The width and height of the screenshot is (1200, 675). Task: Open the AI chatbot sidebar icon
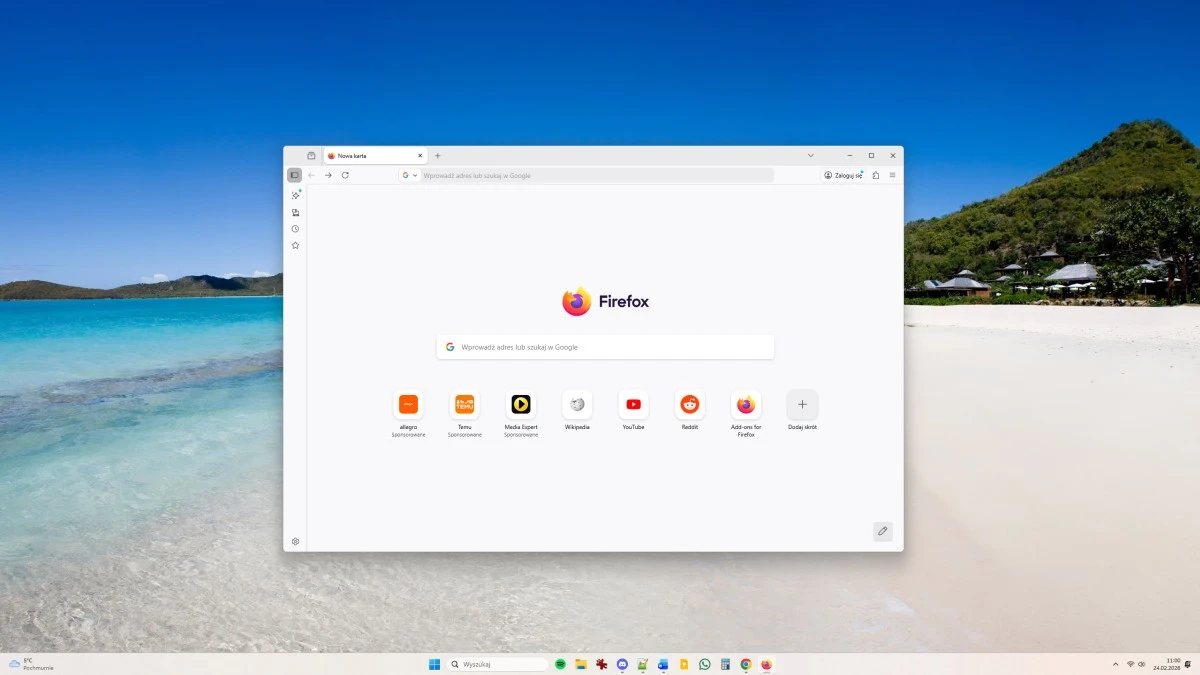tap(295, 195)
